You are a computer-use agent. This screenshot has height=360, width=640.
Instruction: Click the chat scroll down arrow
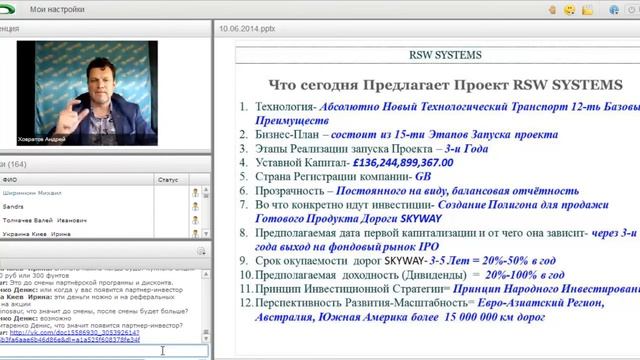pyautogui.click(x=206, y=338)
